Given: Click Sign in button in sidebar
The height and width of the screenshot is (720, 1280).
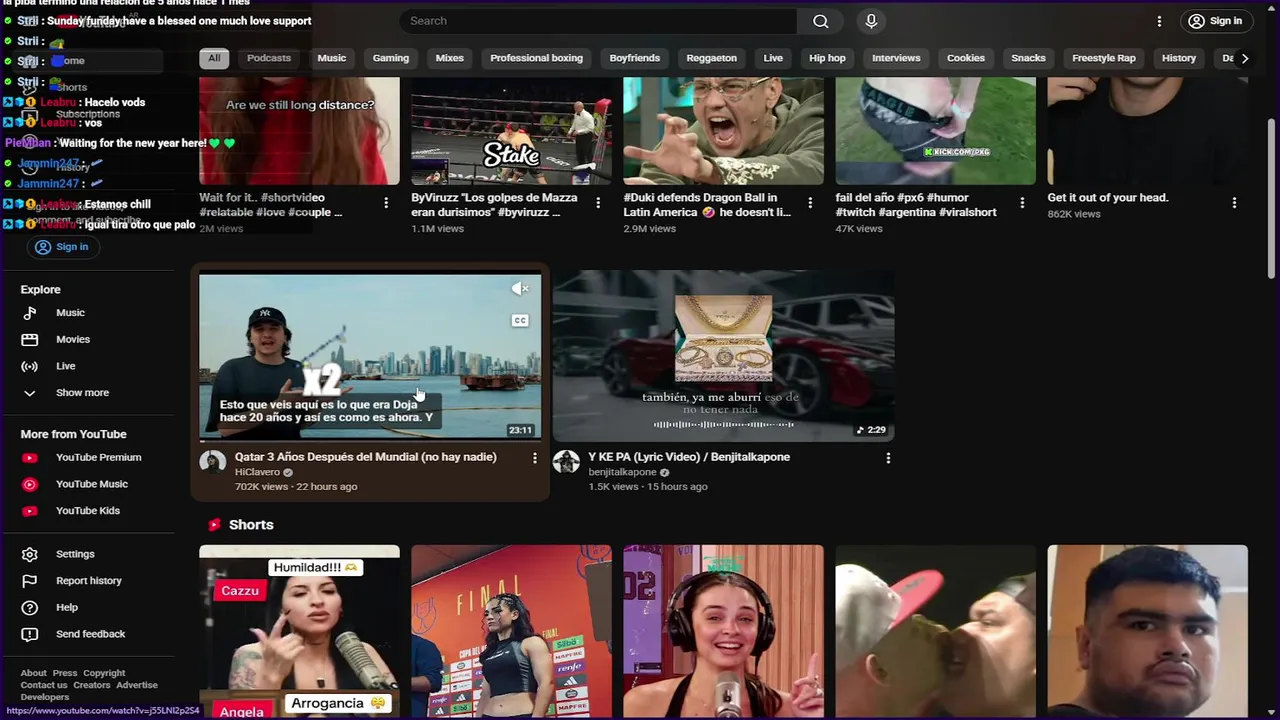Looking at the screenshot, I should coord(62,247).
